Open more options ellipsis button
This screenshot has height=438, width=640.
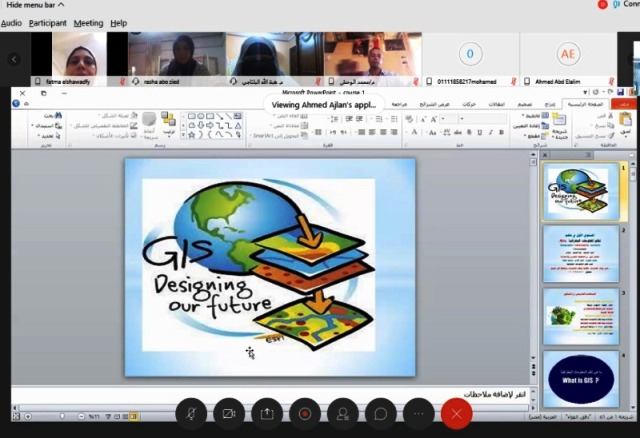(x=419, y=413)
